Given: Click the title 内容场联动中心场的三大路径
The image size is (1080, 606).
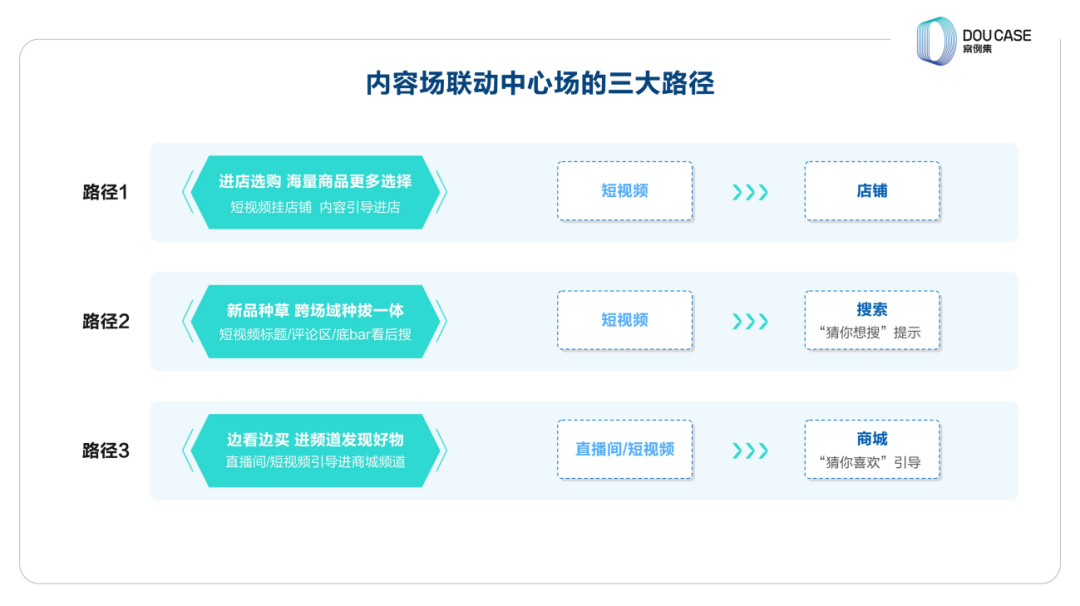Looking at the screenshot, I should [x=540, y=84].
